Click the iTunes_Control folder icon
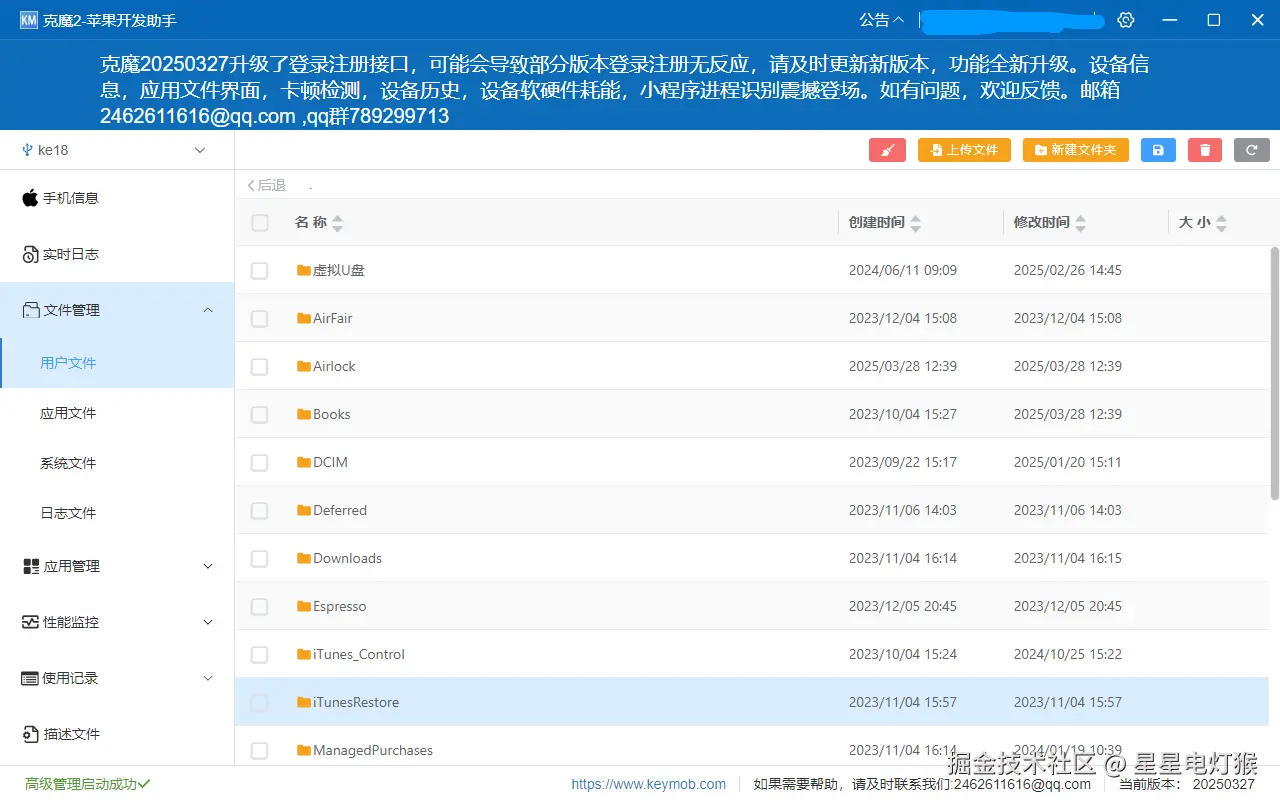The width and height of the screenshot is (1280, 800). (304, 654)
